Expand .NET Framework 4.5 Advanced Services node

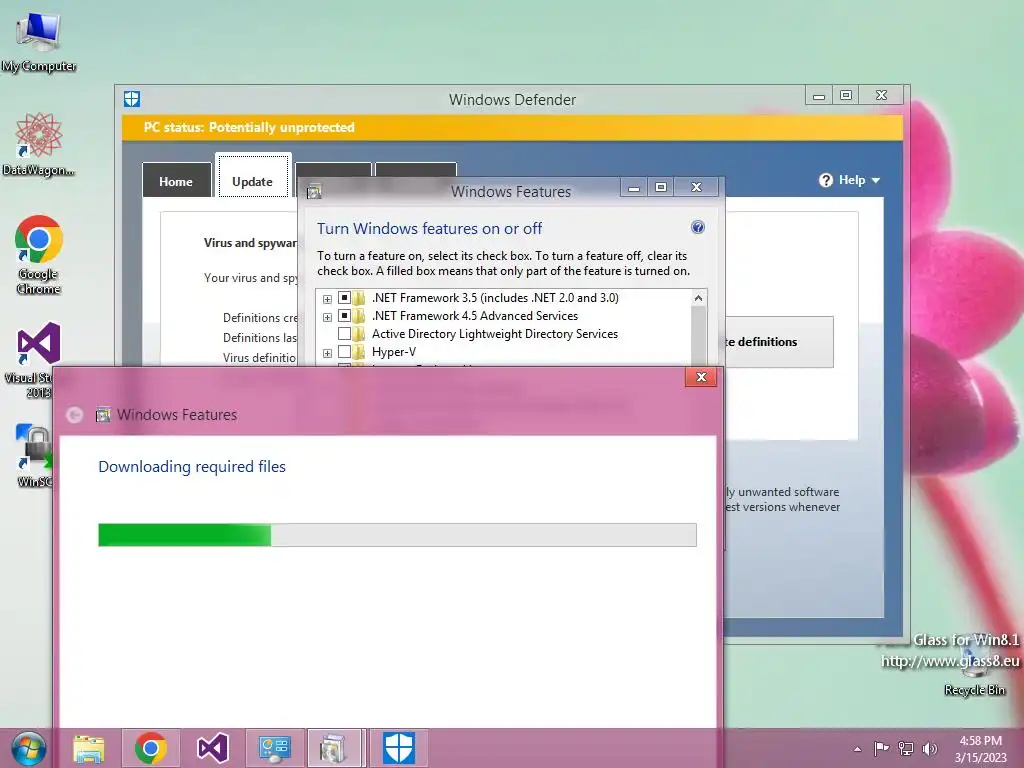coord(327,317)
